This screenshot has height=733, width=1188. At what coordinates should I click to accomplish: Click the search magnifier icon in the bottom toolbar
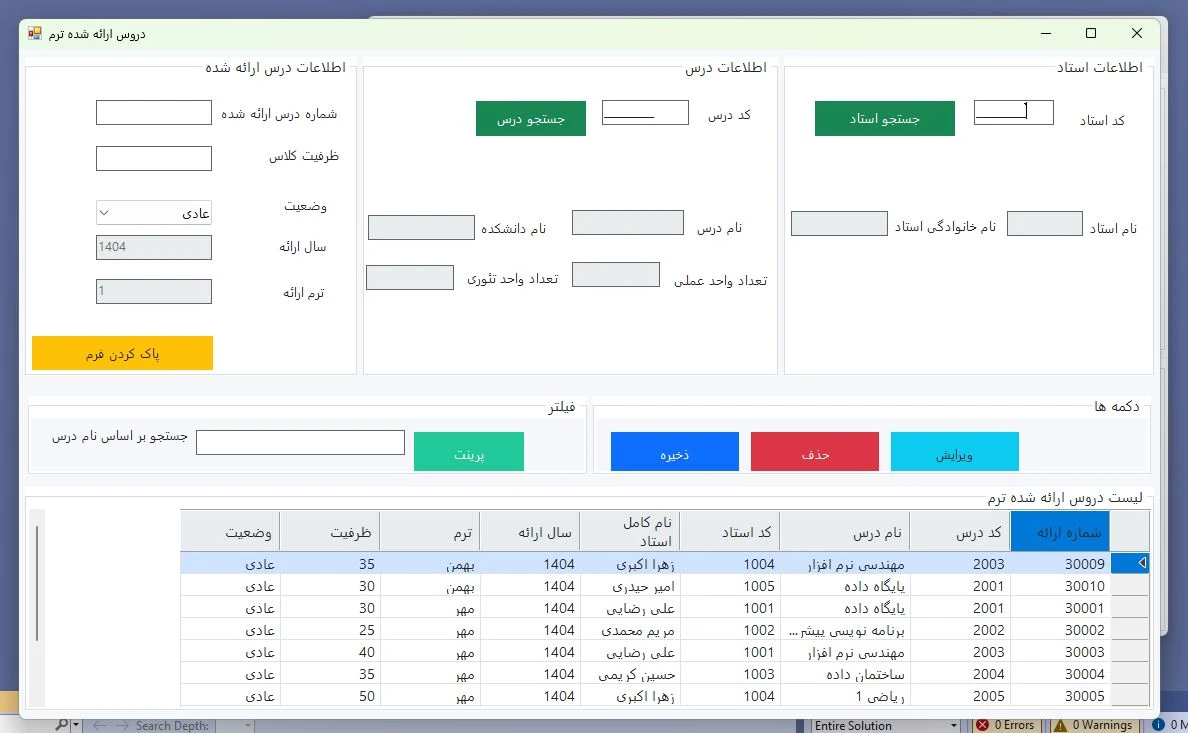click(x=62, y=725)
